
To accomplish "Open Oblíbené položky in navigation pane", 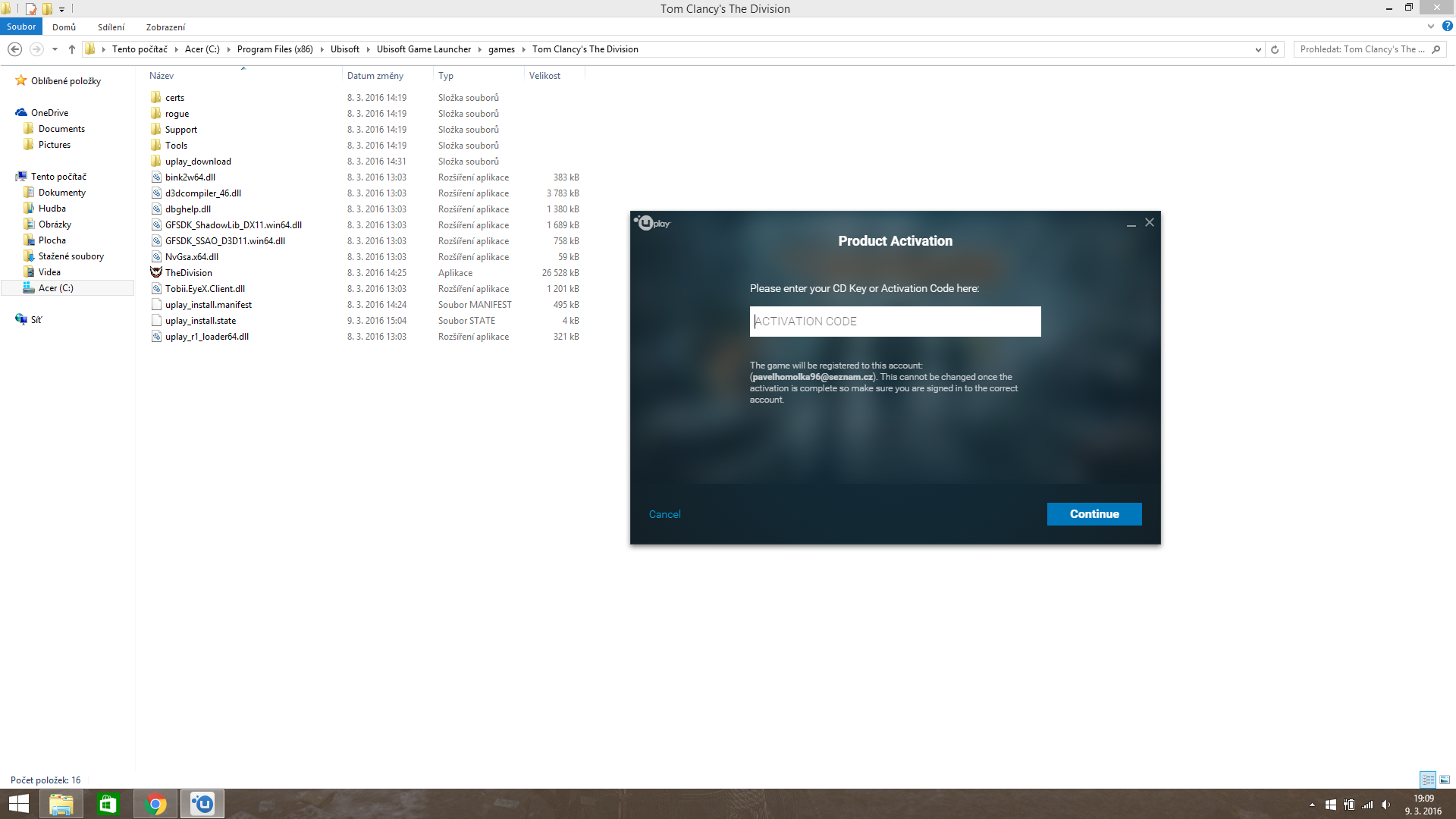I will coord(65,81).
